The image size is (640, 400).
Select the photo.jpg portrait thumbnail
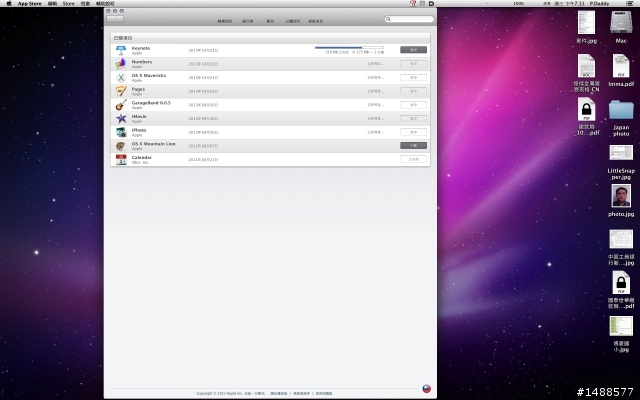click(621, 196)
